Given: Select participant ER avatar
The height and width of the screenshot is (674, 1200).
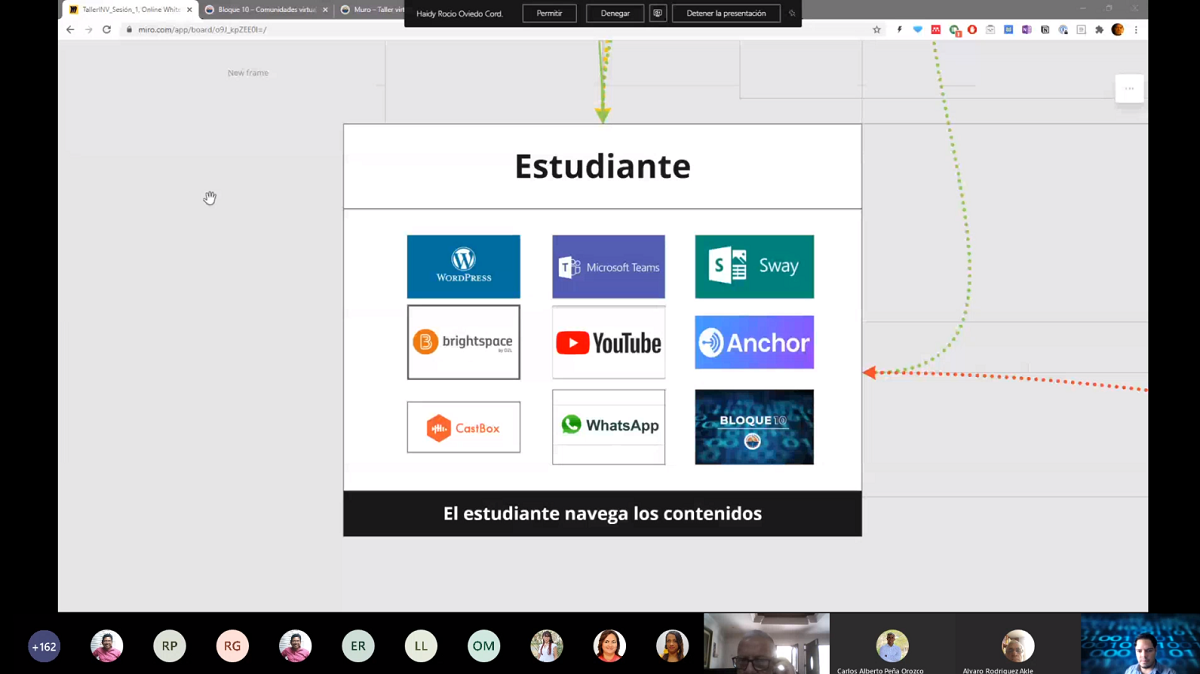Looking at the screenshot, I should coord(358,646).
